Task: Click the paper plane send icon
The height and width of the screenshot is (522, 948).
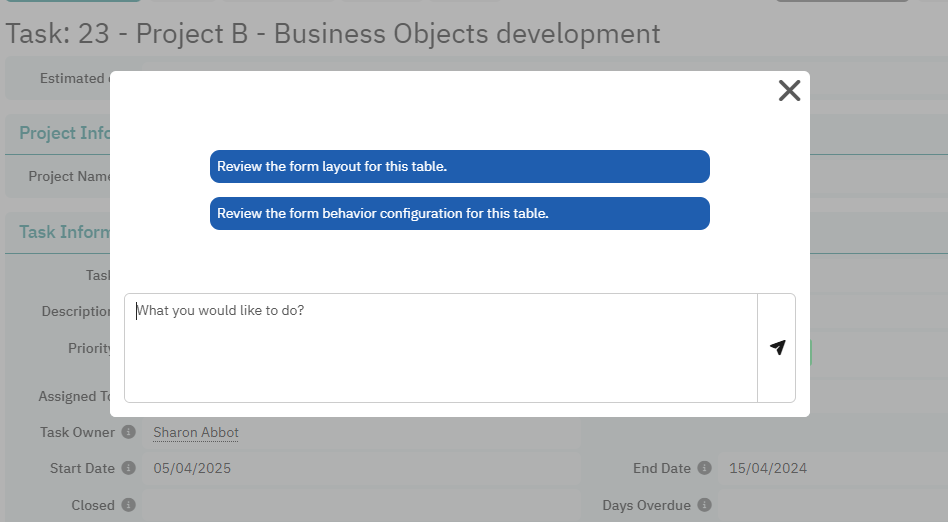Action: pos(777,347)
